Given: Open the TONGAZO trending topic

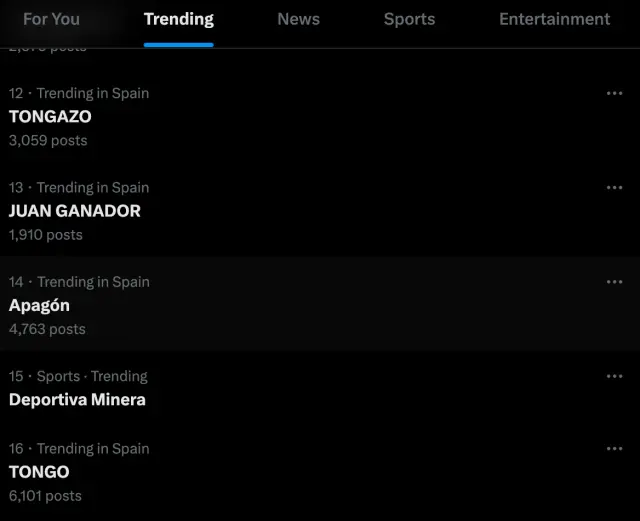Looking at the screenshot, I should pos(50,116).
